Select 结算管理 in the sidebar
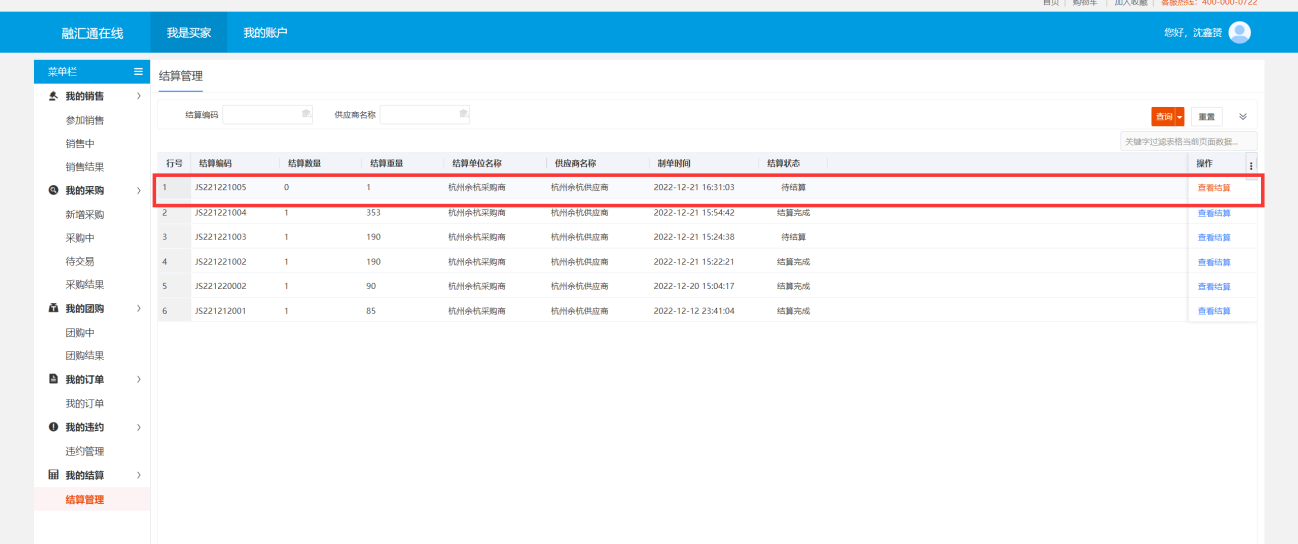This screenshot has width=1298, height=544. 85,499
